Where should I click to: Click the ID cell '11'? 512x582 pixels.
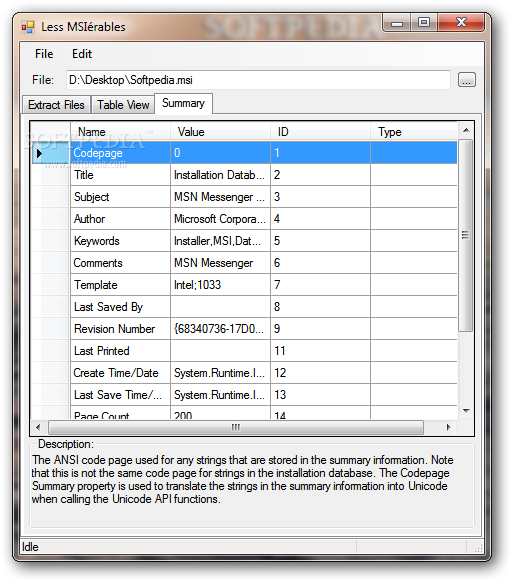(320, 351)
